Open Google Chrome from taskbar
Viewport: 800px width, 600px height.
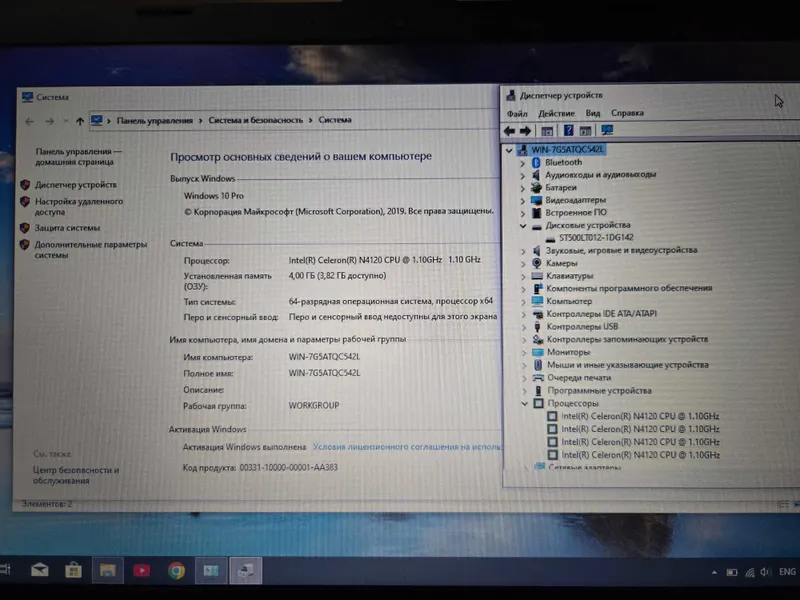pos(177,570)
